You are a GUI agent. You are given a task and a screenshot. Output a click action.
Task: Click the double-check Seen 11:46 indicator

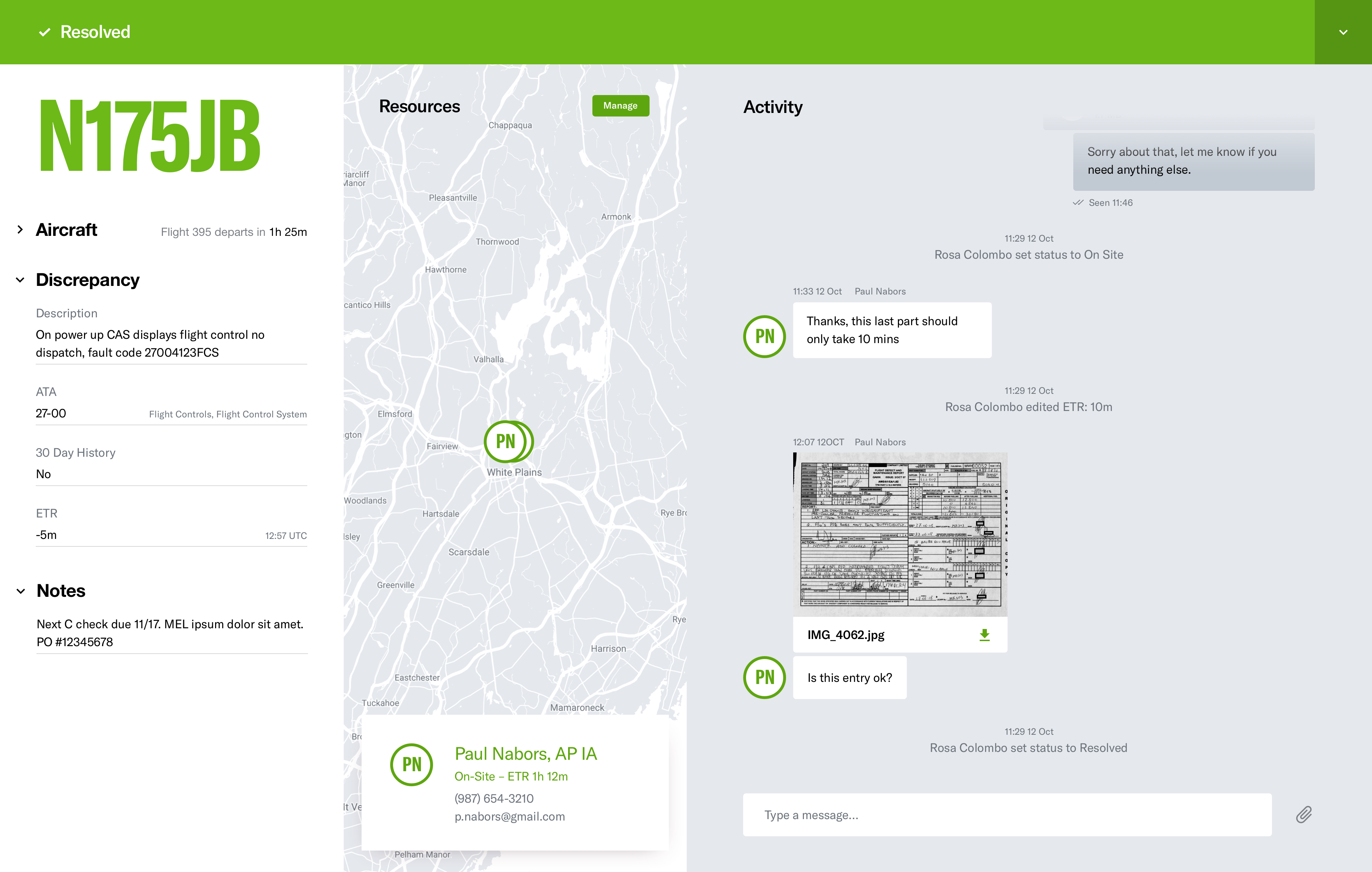(x=1078, y=203)
